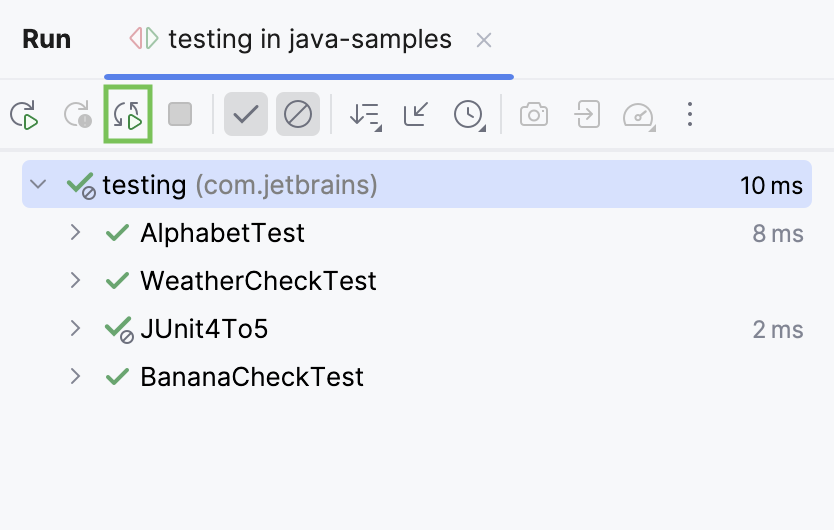Open the More options vertical dots menu

pos(689,114)
